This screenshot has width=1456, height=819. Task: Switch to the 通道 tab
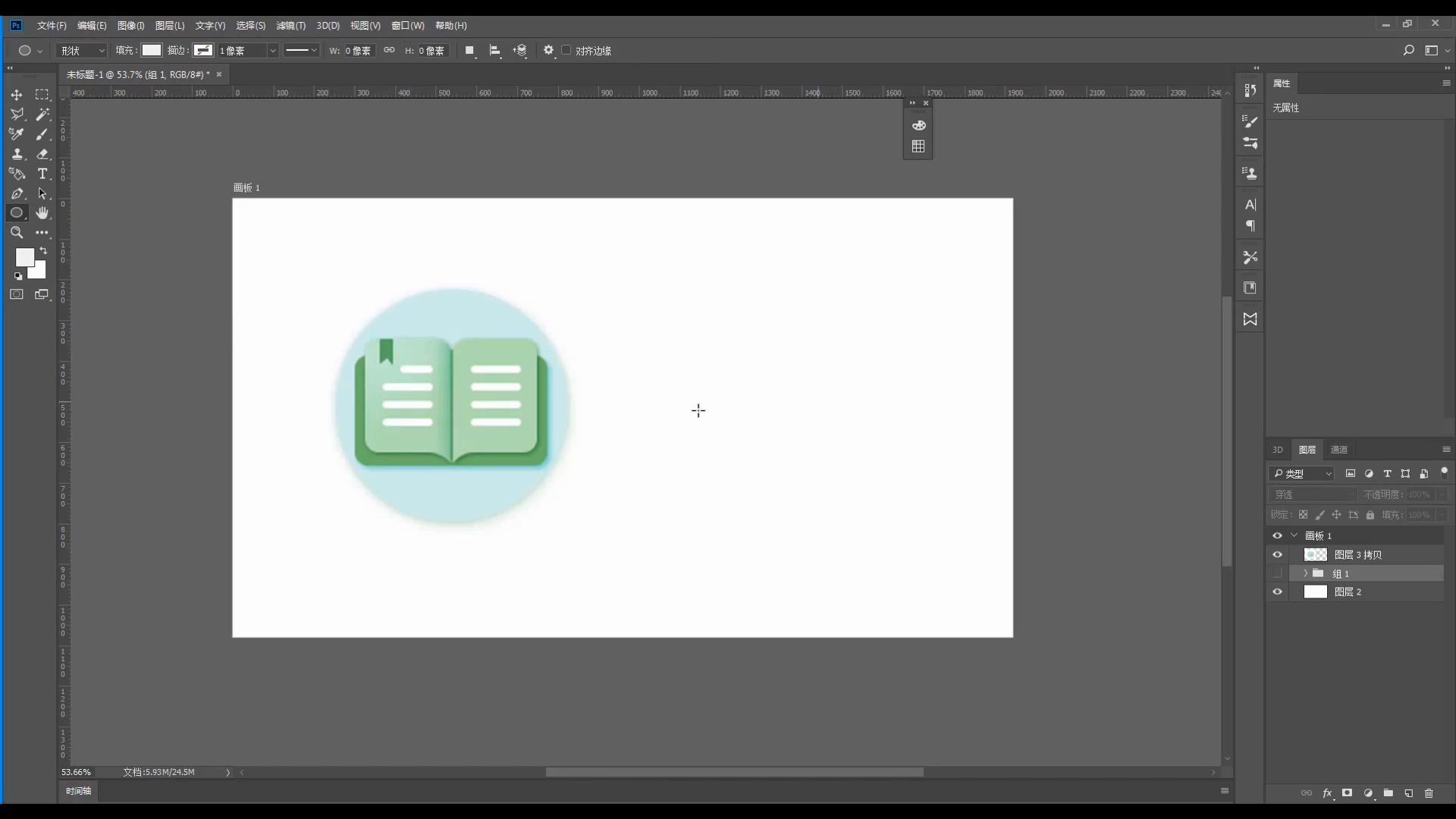(1338, 450)
